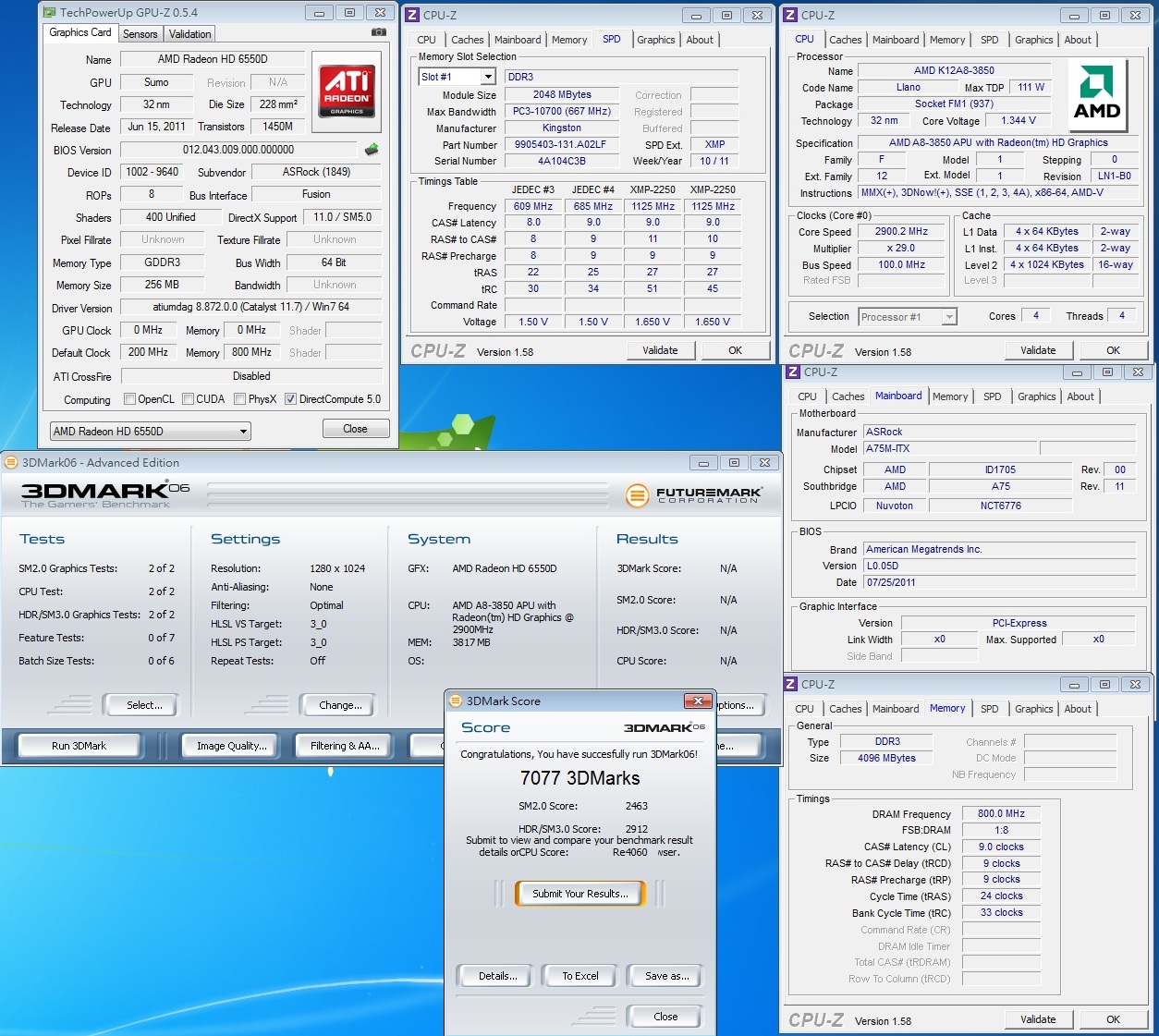Uncheck the DirectCompute 5.0 checkbox
The image size is (1159, 1036).
(291, 399)
